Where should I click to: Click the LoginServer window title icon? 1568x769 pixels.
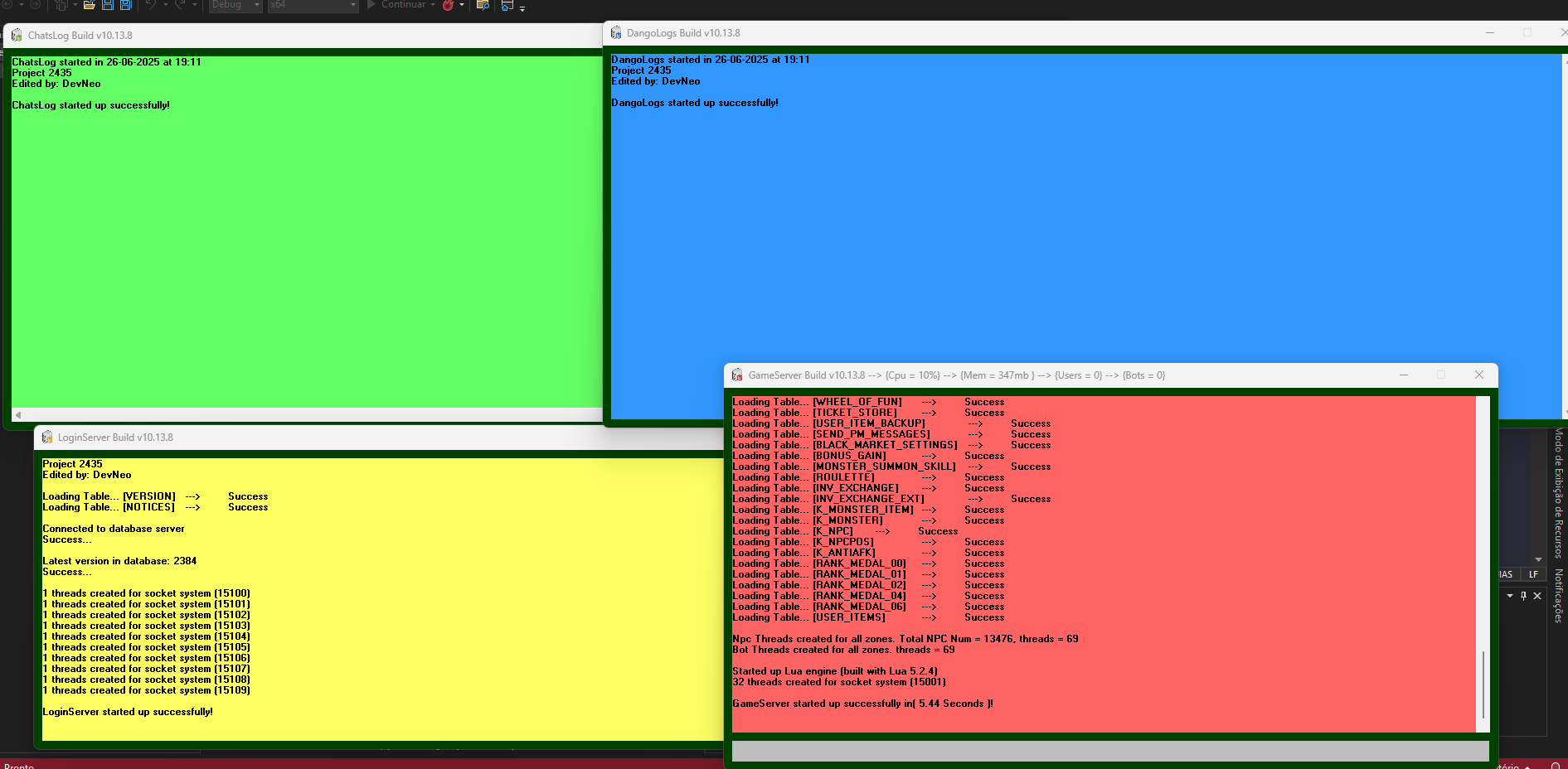coord(47,438)
